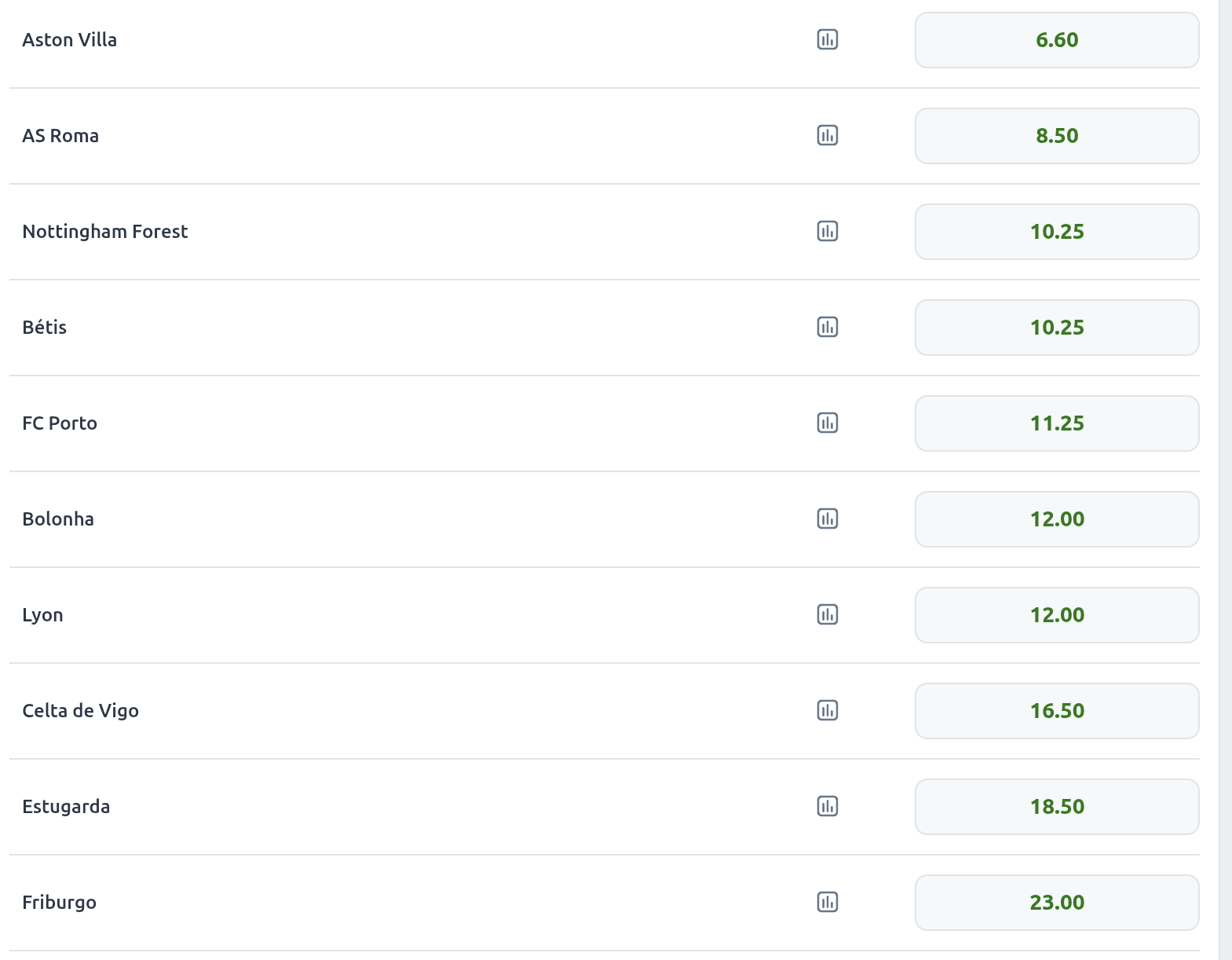Screen dimensions: 1232x960
Task: Open statistics icon for Bétis
Action: (828, 327)
